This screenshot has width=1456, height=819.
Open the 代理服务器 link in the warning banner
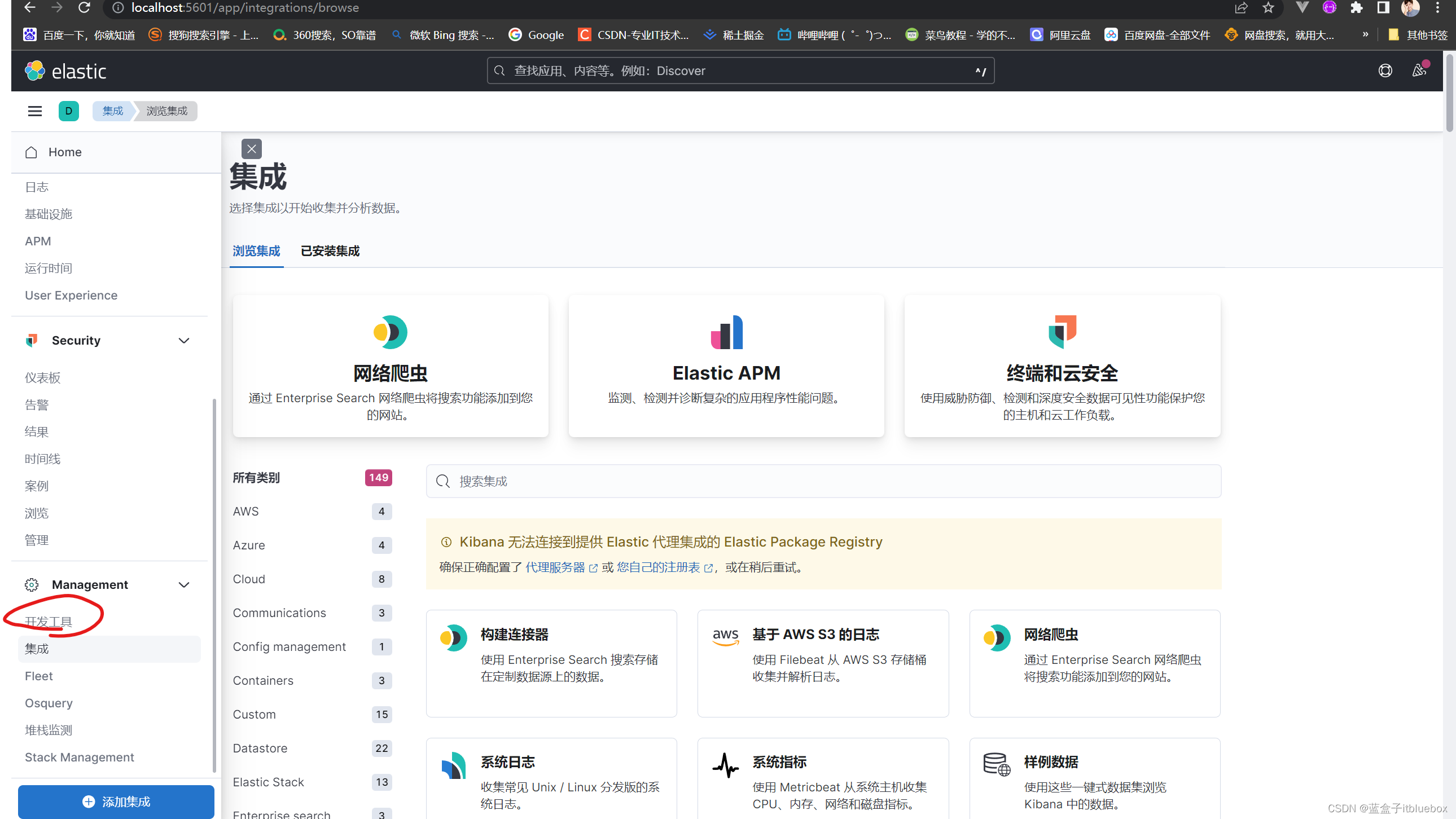coord(556,567)
